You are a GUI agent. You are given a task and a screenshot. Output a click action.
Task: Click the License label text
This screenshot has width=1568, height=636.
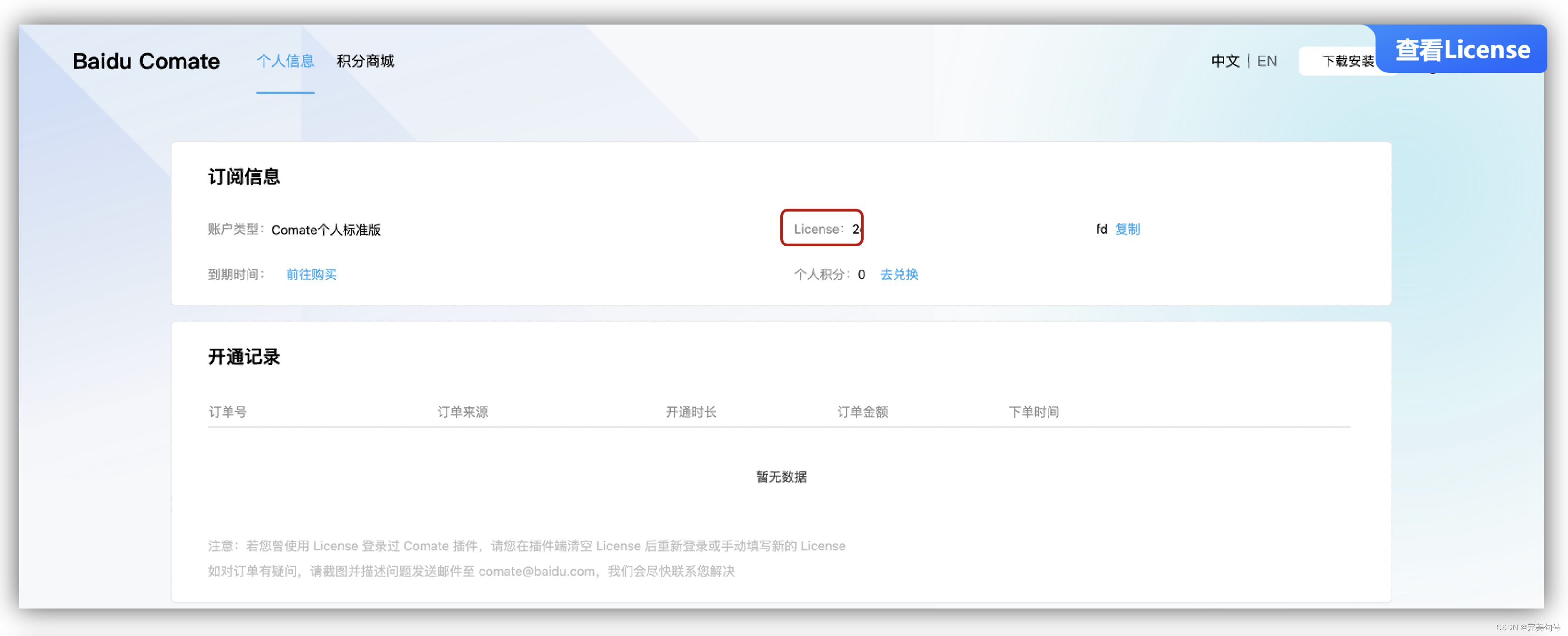click(819, 229)
